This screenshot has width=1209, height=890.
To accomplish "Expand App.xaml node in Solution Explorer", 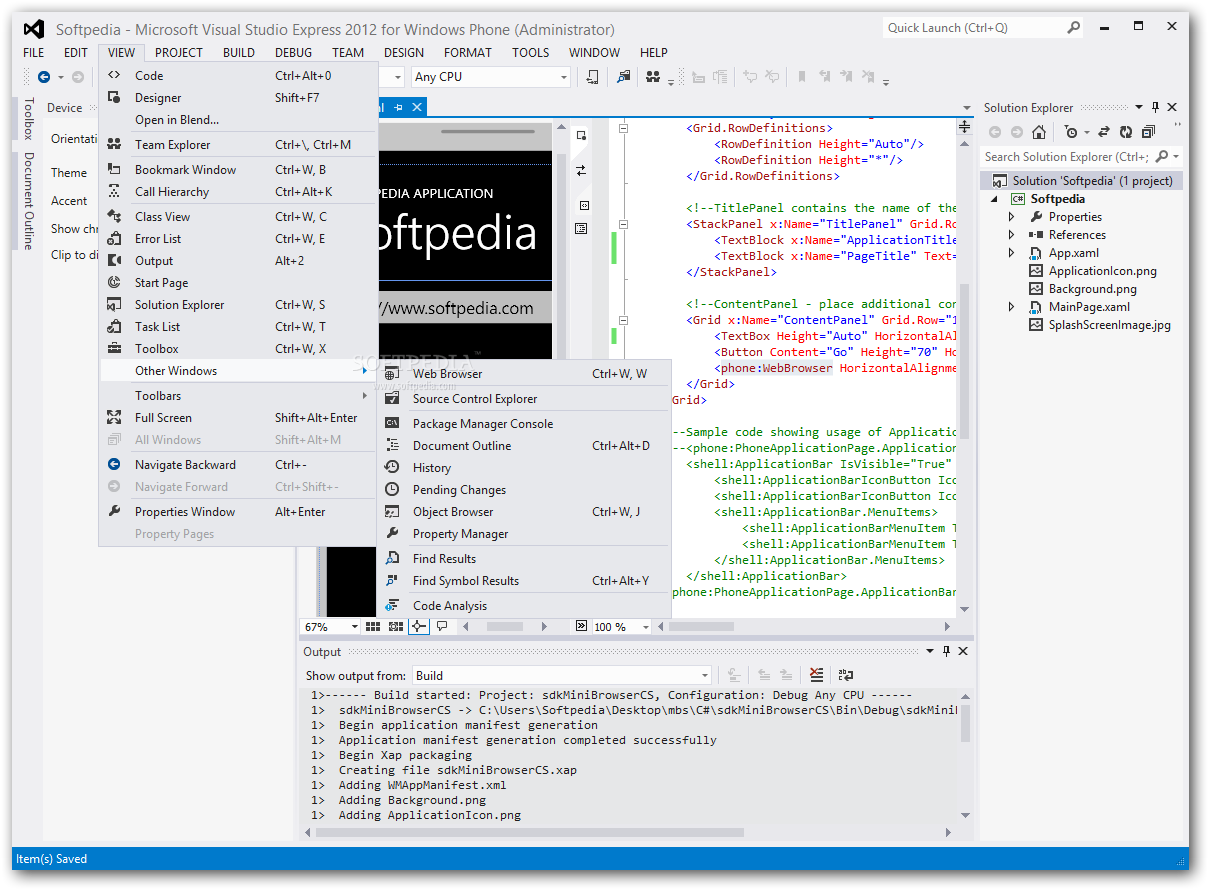I will [1012, 253].
